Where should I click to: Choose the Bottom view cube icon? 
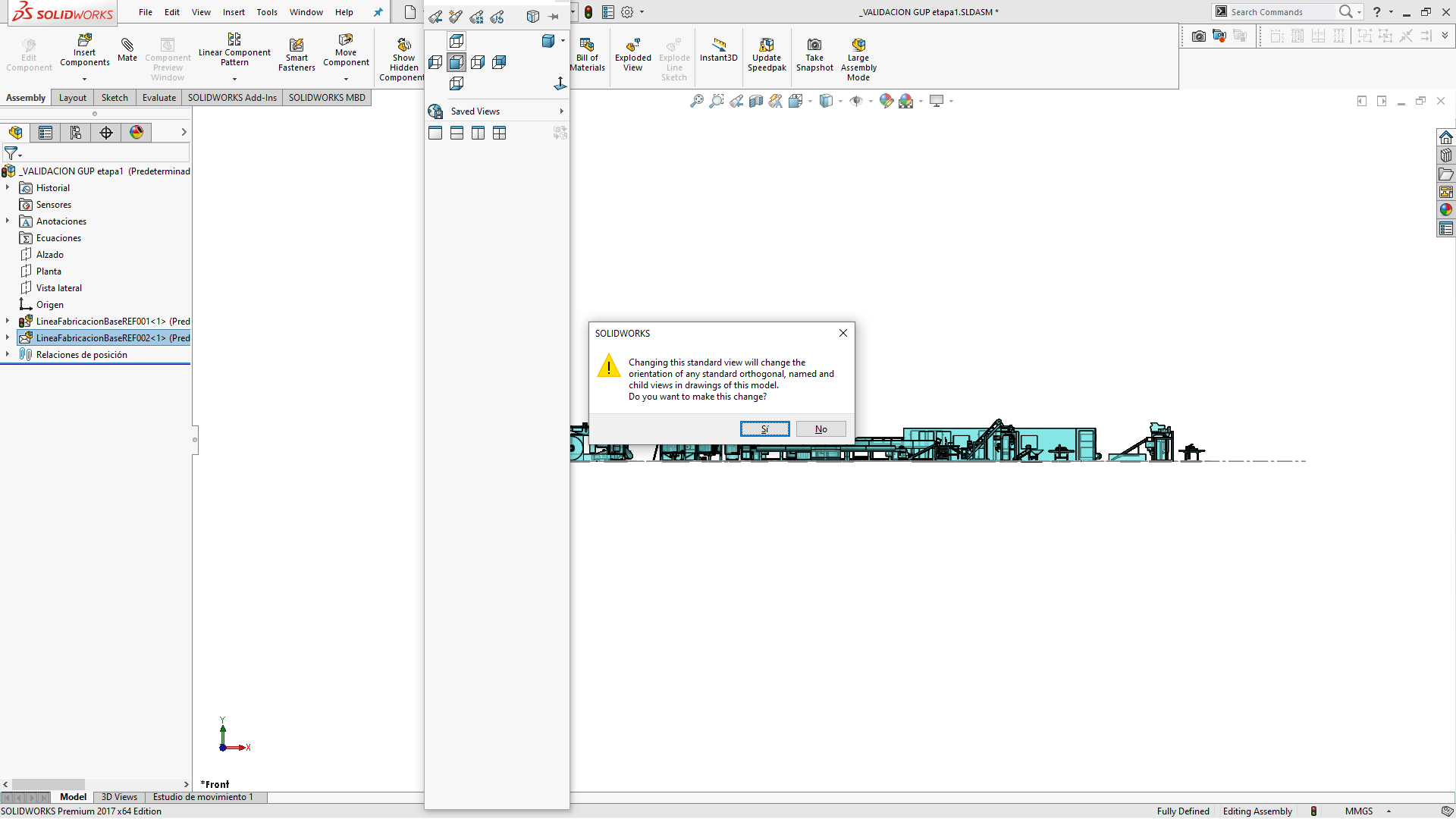(457, 83)
